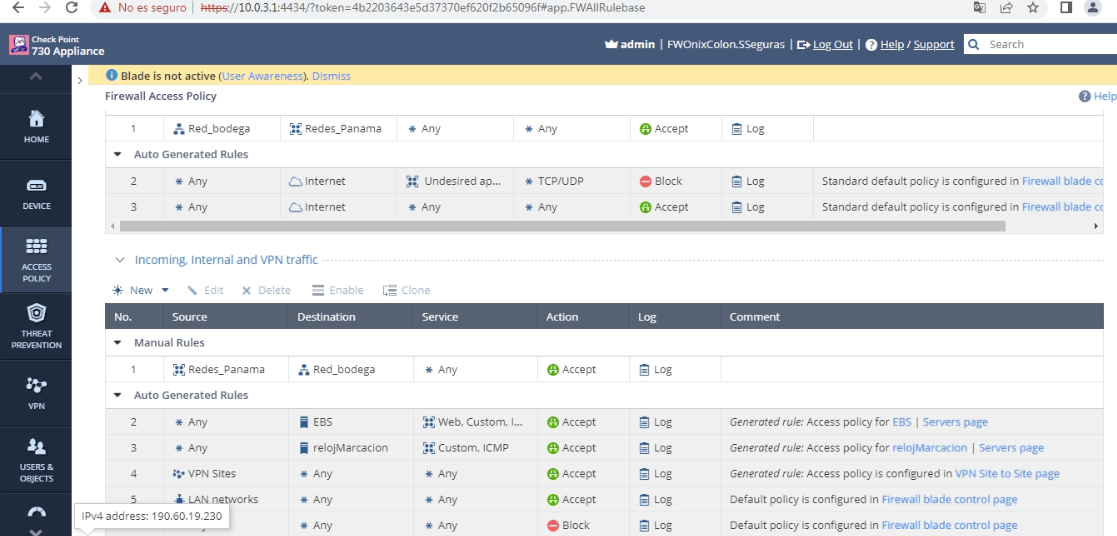Image resolution: width=1117 pixels, height=536 pixels.
Task: Collapse Incoming, Internal and VPN traffic section
Action: click(119, 260)
